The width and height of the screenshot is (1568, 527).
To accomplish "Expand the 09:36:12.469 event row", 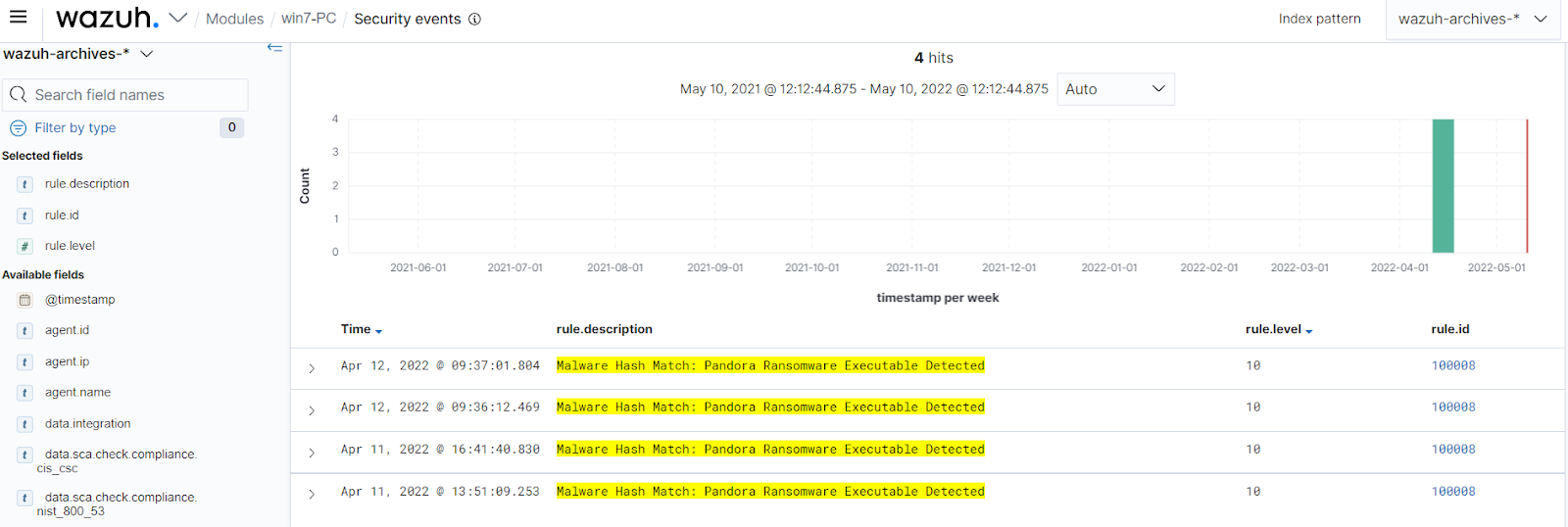I will click(x=312, y=410).
